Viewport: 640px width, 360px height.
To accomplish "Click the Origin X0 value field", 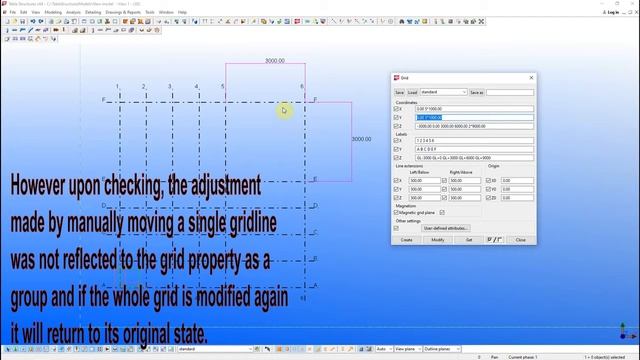I will [517, 180].
